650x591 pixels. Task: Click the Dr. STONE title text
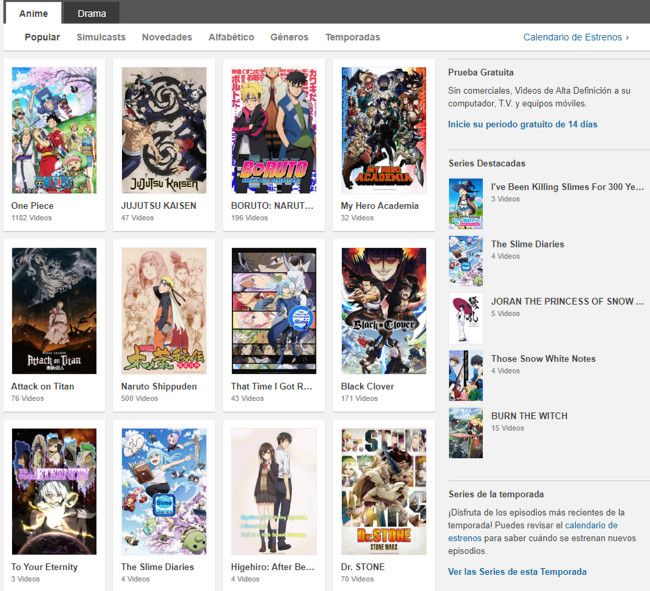pyautogui.click(x=363, y=567)
